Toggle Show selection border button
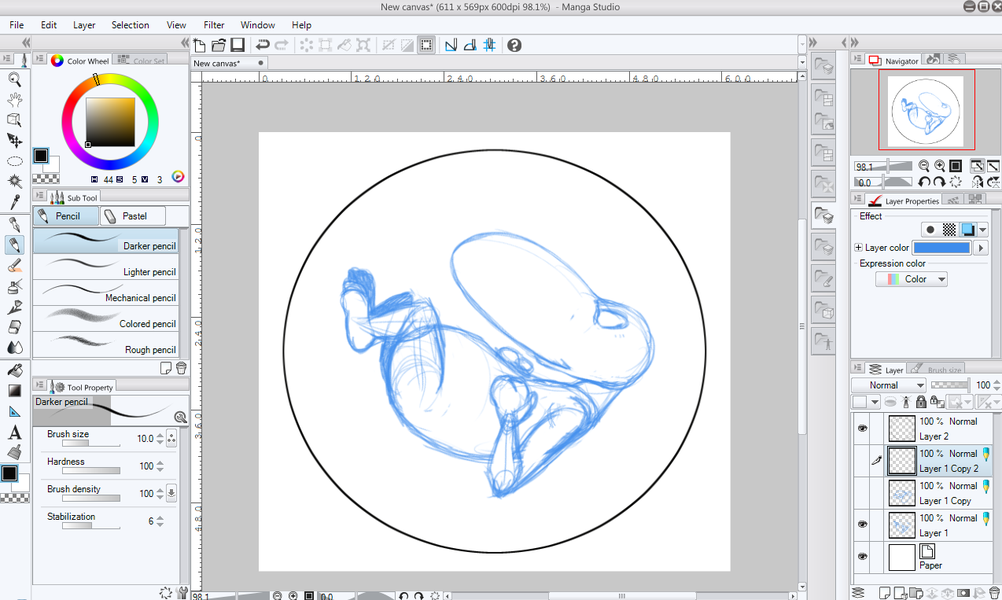 click(x=426, y=45)
